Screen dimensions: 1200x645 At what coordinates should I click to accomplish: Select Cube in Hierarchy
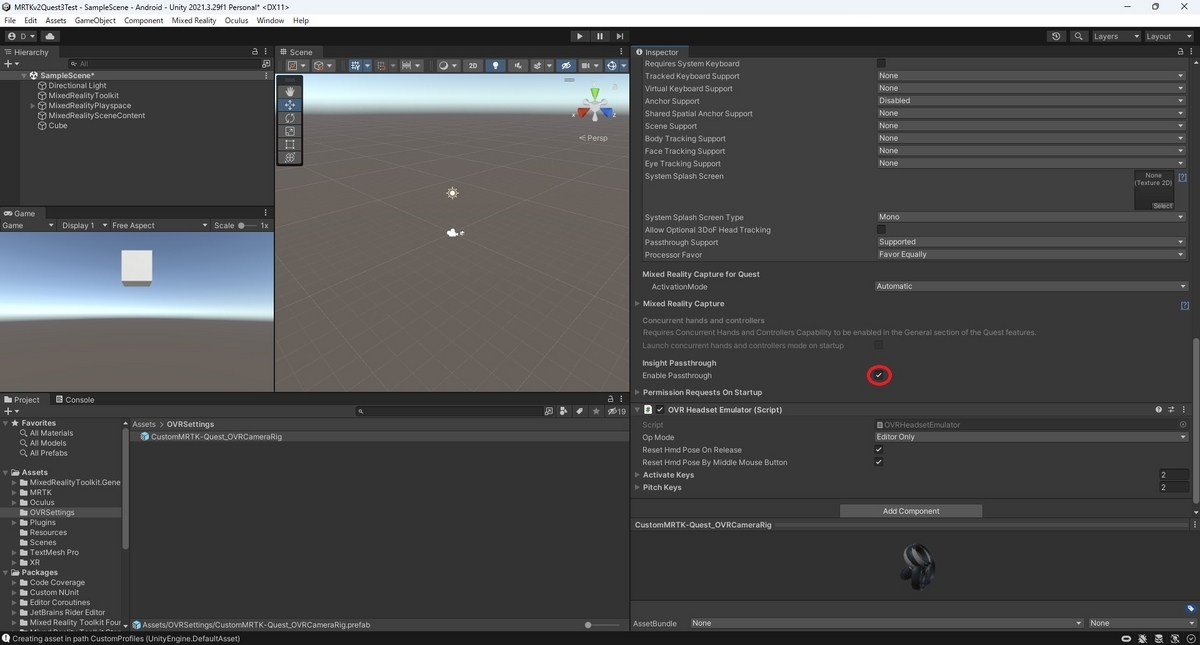point(58,125)
